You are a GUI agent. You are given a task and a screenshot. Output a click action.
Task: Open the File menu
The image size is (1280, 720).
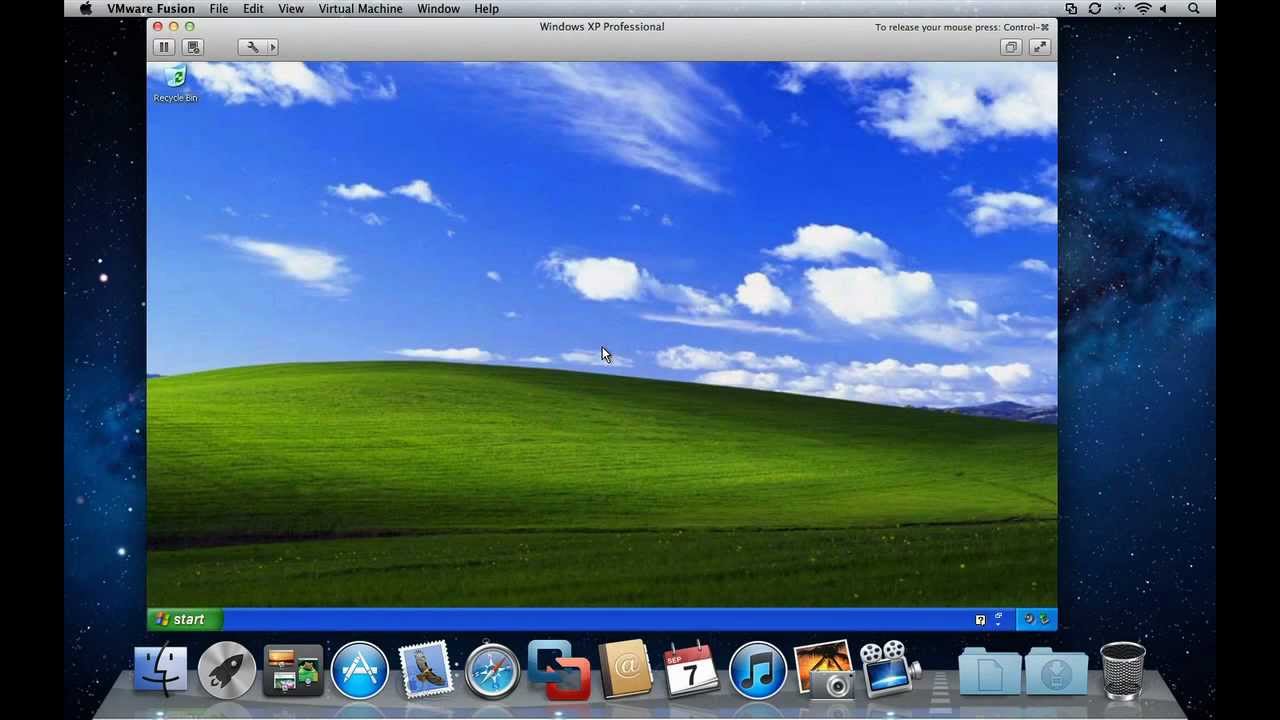click(219, 9)
